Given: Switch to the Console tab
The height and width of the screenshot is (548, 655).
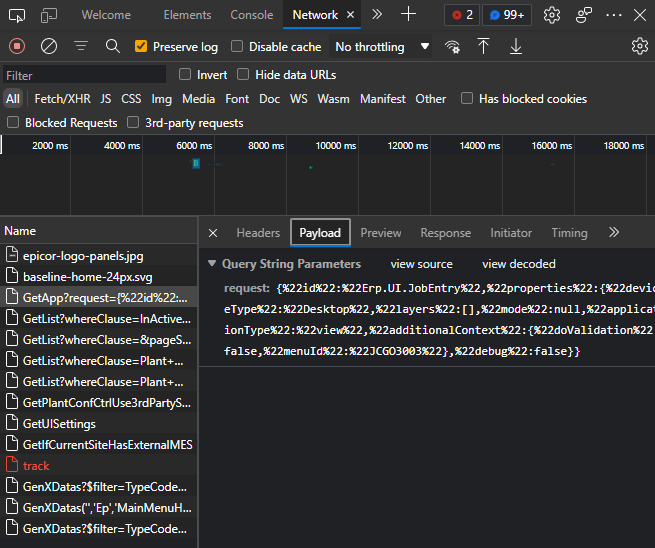Looking at the screenshot, I should 251,15.
